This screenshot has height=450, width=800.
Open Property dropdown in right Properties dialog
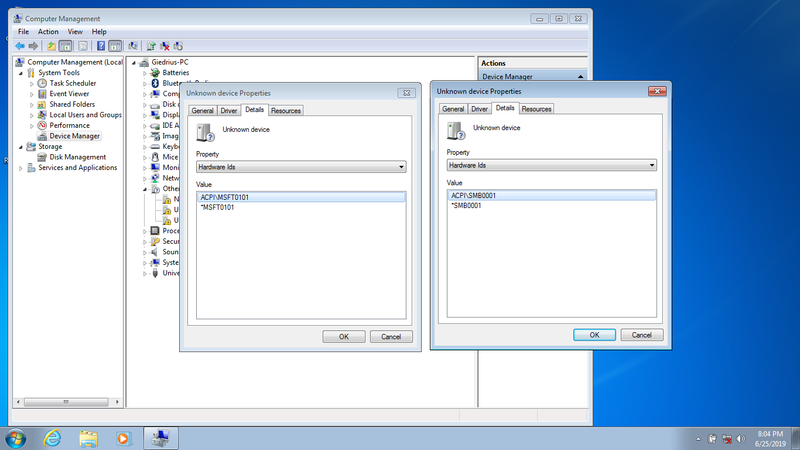pyautogui.click(x=652, y=165)
